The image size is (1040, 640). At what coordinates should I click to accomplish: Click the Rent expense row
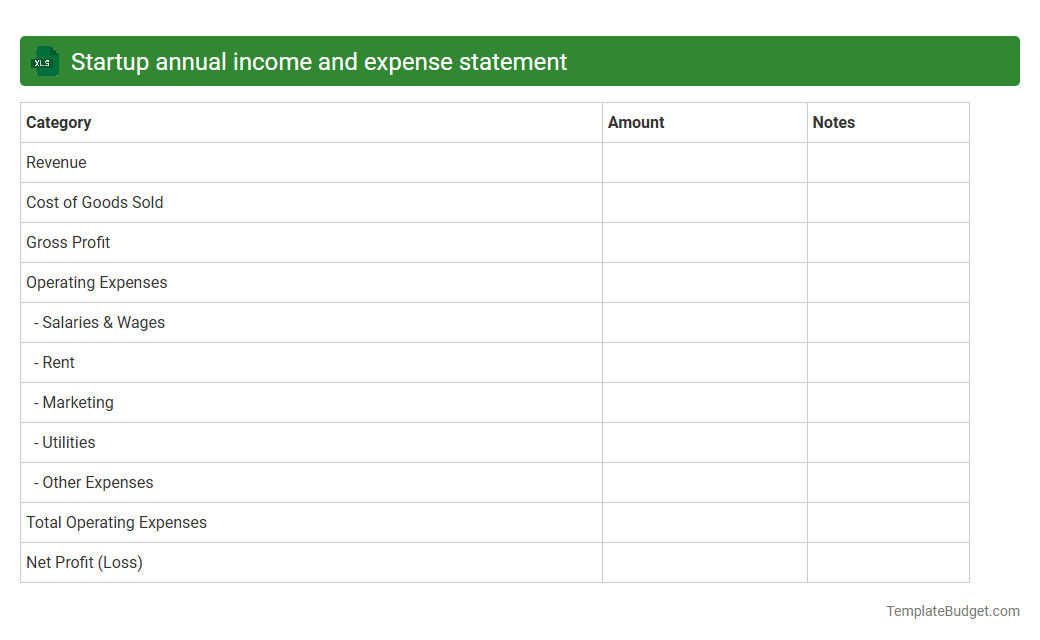[57, 362]
